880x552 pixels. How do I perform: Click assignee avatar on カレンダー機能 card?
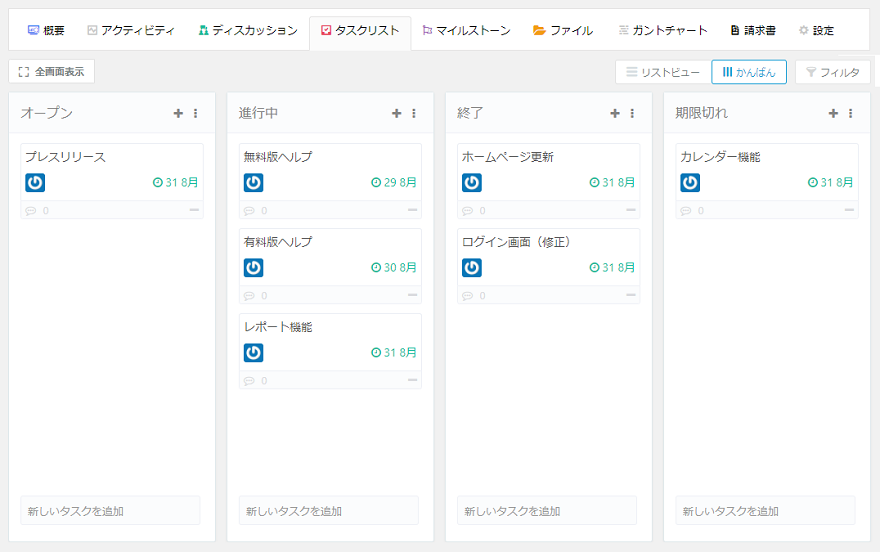click(690, 183)
